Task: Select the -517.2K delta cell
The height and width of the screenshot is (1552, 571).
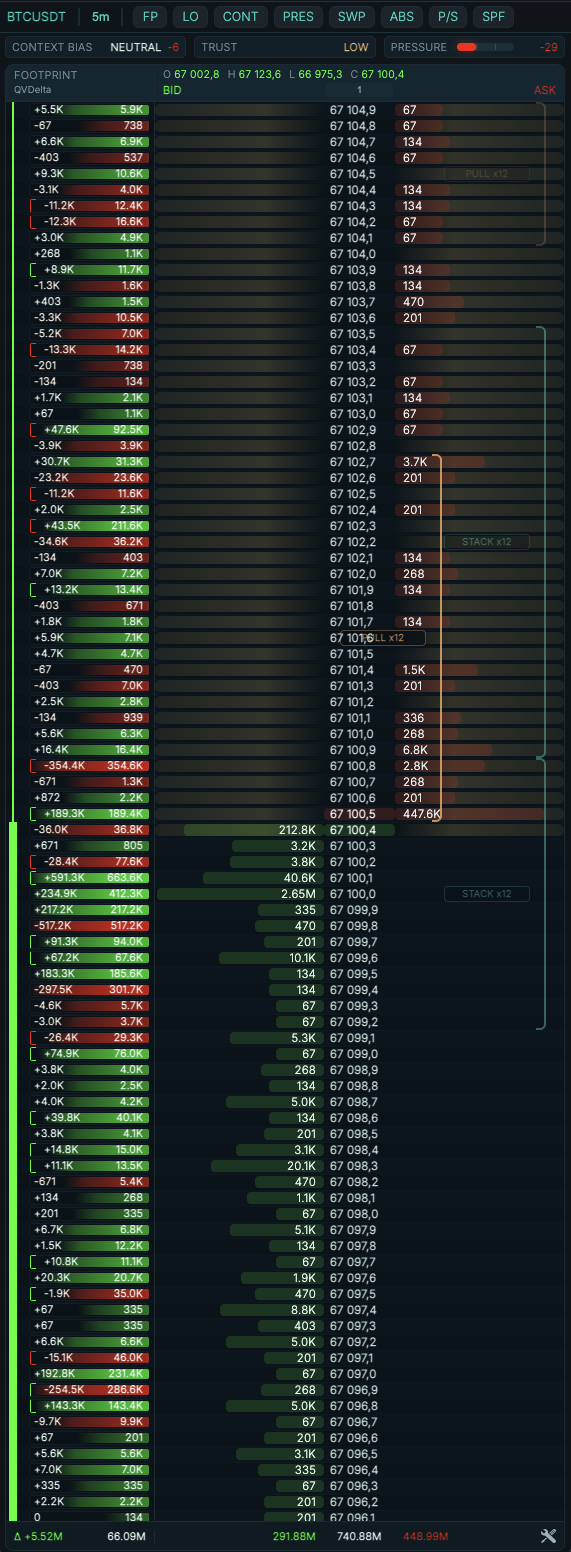Action: coord(53,926)
